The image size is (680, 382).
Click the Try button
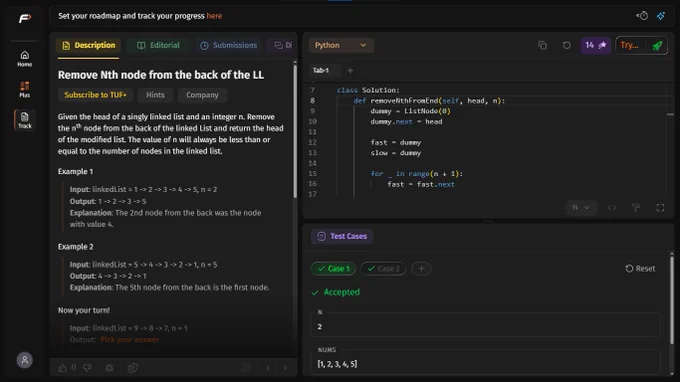click(x=630, y=45)
